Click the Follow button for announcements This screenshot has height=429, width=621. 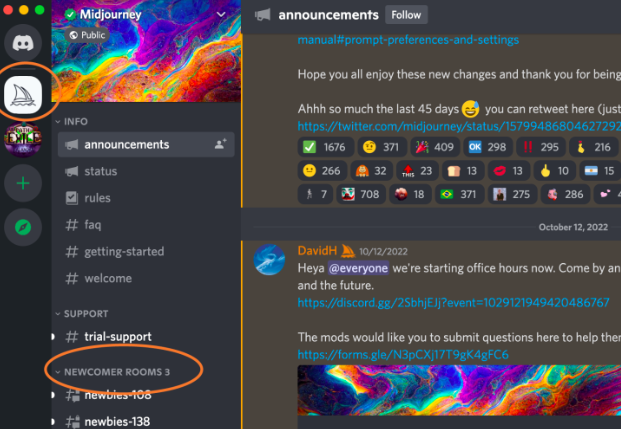(x=406, y=15)
